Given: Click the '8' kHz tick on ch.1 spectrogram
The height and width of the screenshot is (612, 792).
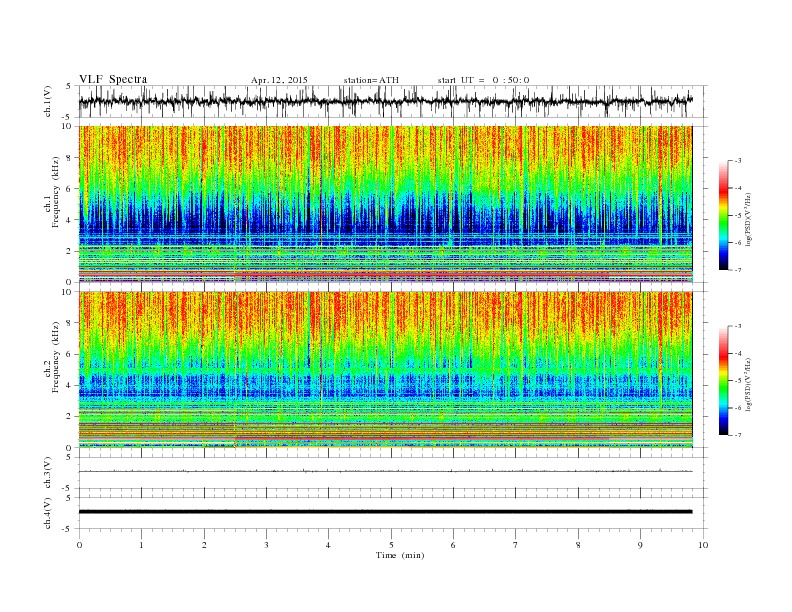Looking at the screenshot, I should [x=70, y=158].
